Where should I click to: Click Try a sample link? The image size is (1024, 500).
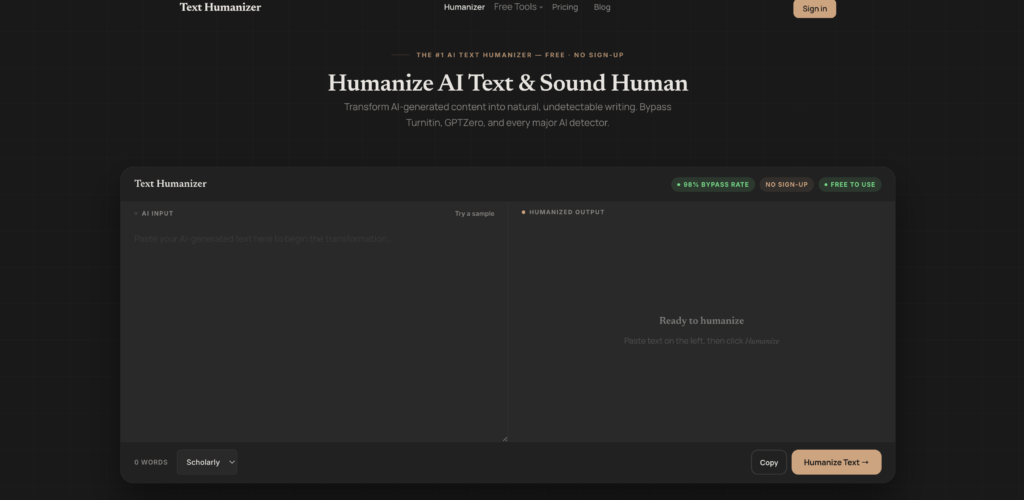point(475,213)
